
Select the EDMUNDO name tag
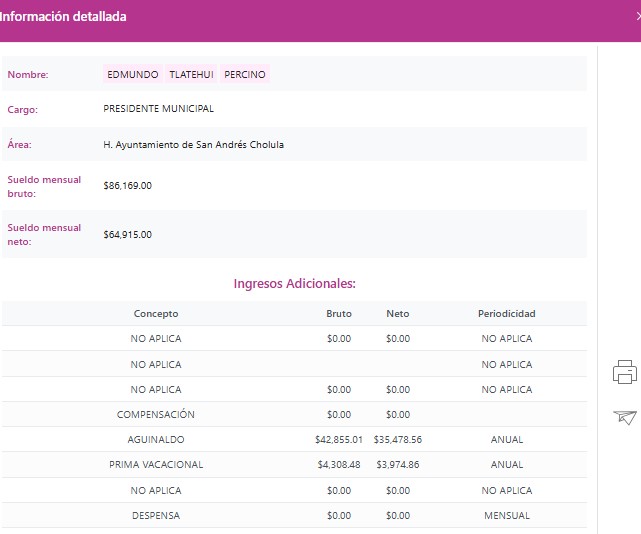click(x=132, y=75)
